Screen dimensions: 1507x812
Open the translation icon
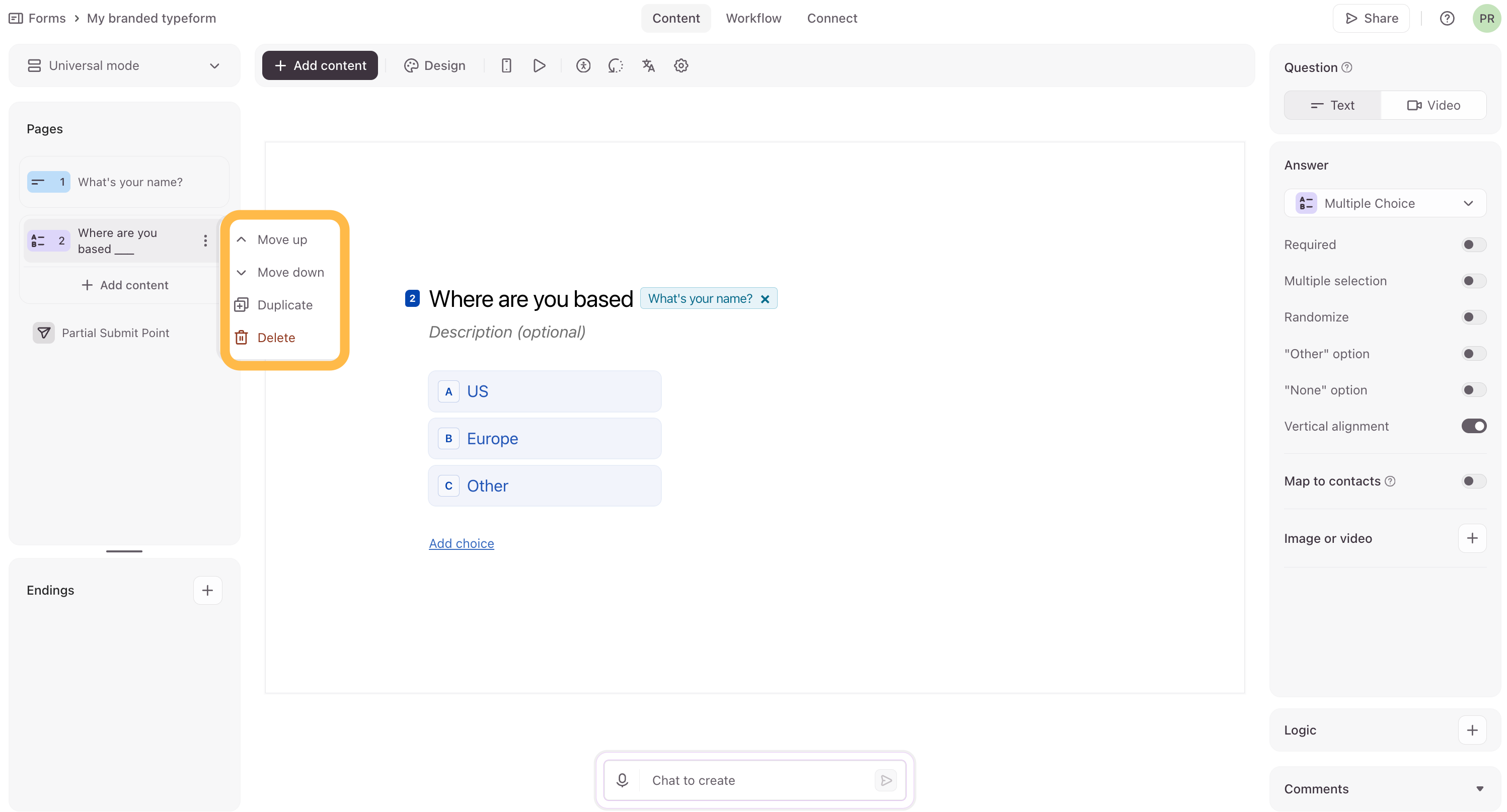pyautogui.click(x=648, y=65)
